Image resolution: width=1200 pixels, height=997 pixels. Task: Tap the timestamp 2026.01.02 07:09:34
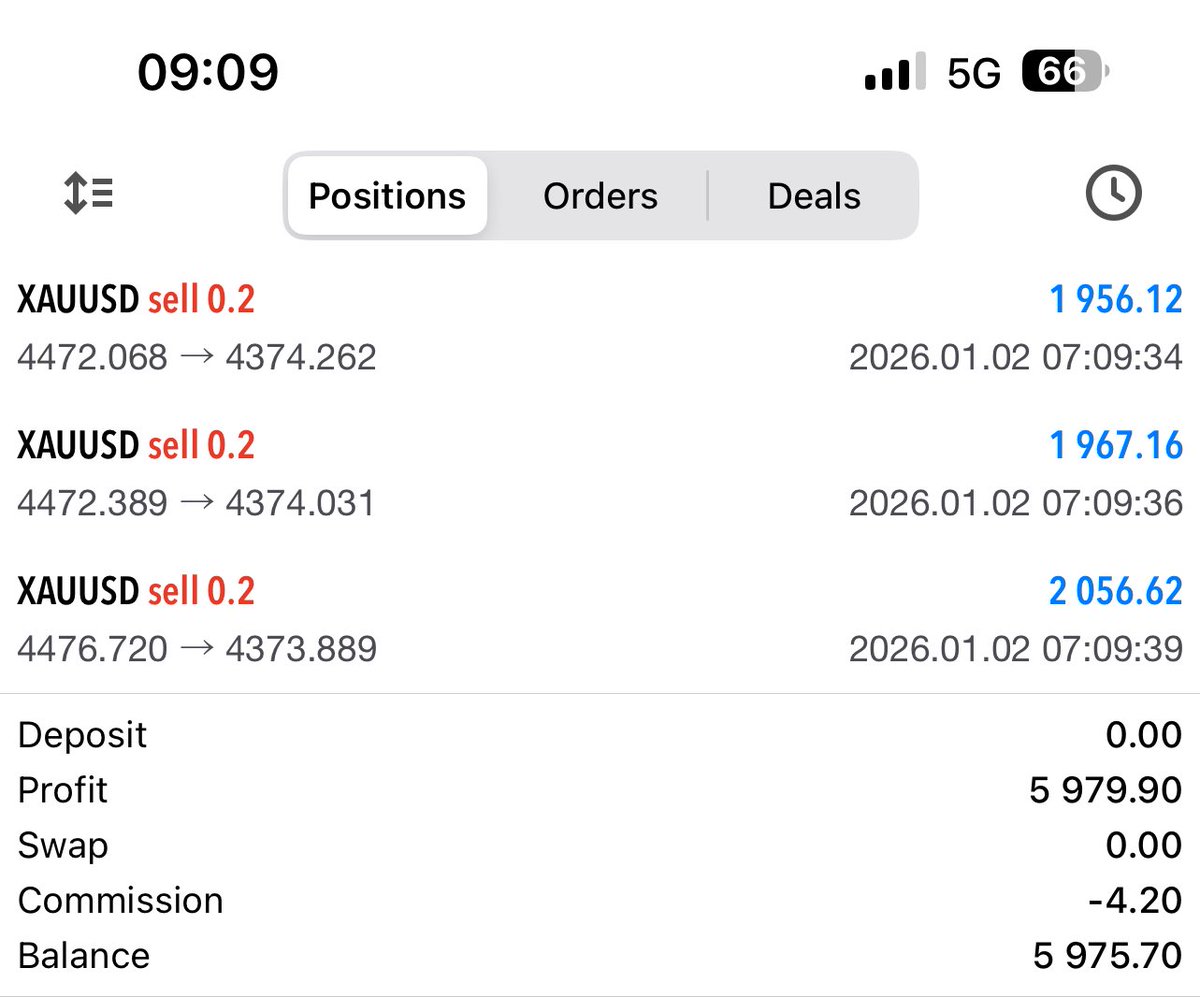coord(1015,357)
